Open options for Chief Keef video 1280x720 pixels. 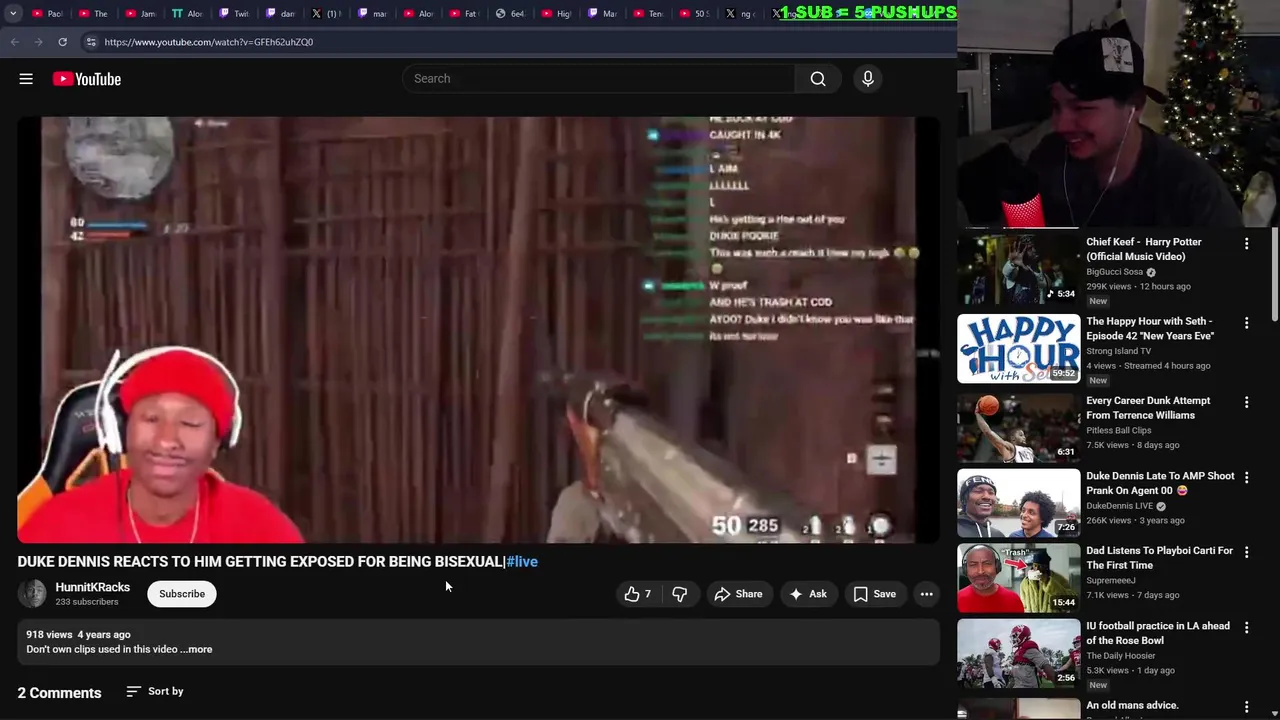[1246, 244]
